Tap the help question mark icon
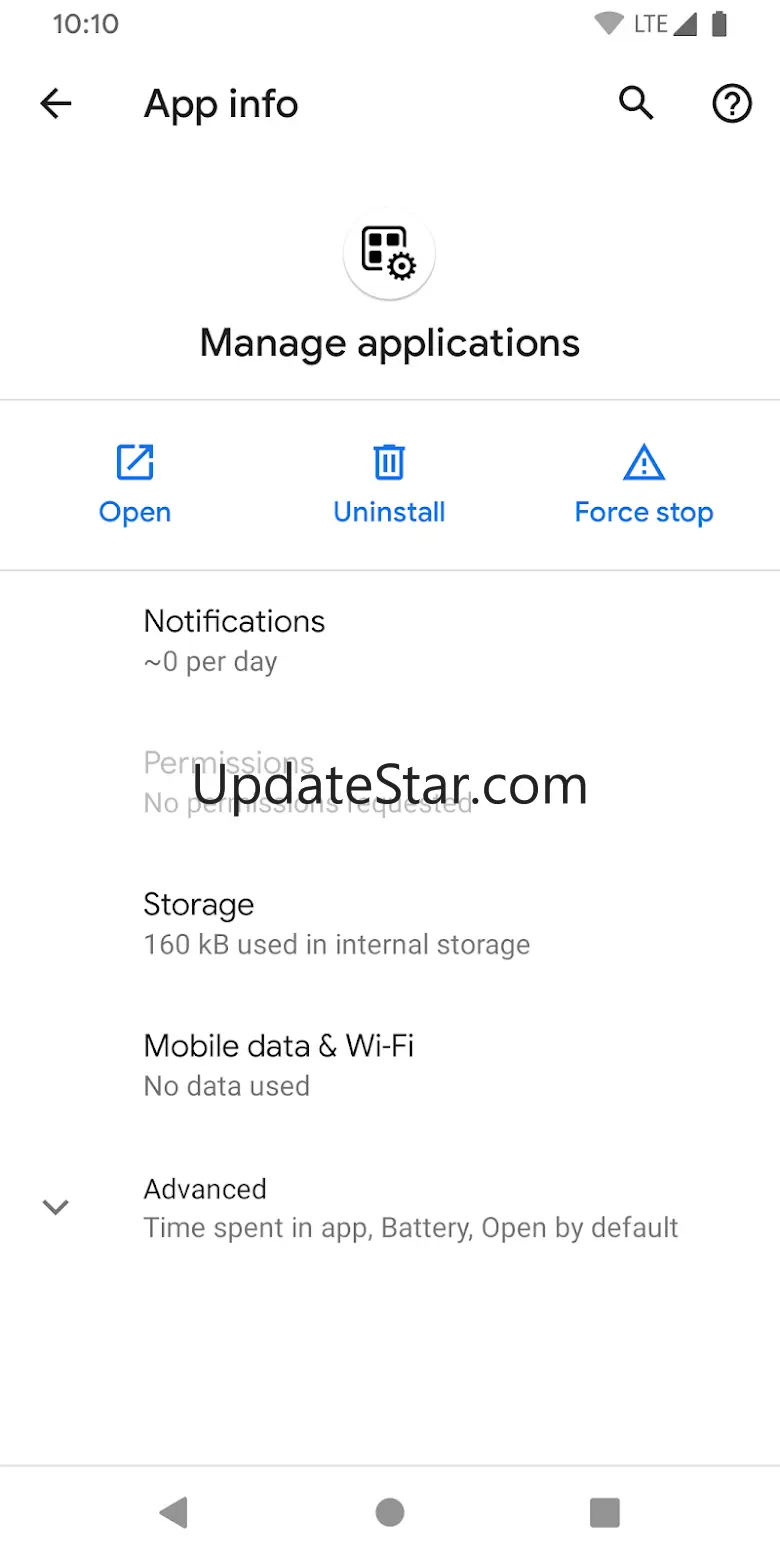 [x=732, y=103]
